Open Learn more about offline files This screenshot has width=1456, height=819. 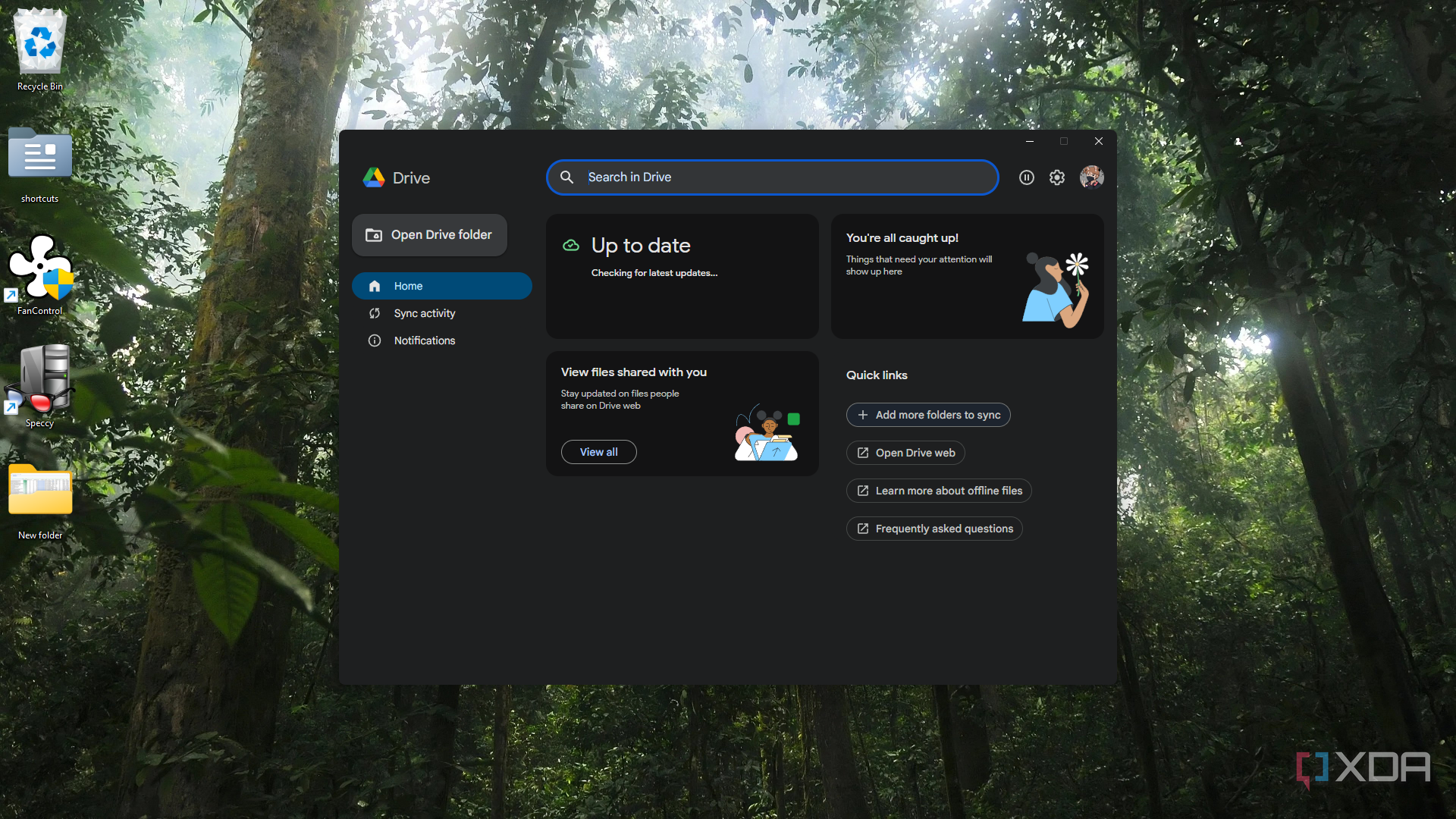(x=939, y=491)
